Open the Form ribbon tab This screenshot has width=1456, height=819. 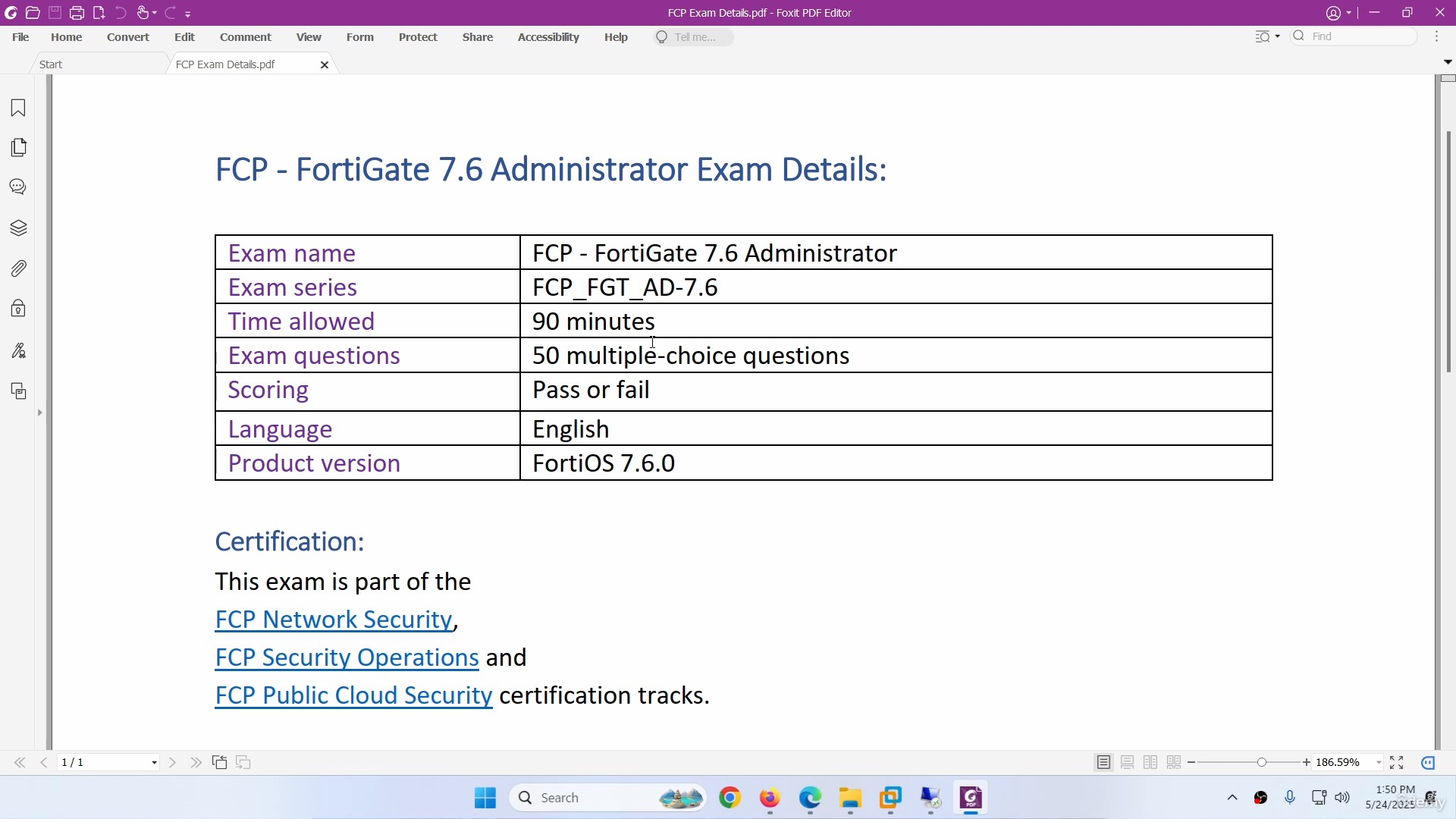(360, 37)
